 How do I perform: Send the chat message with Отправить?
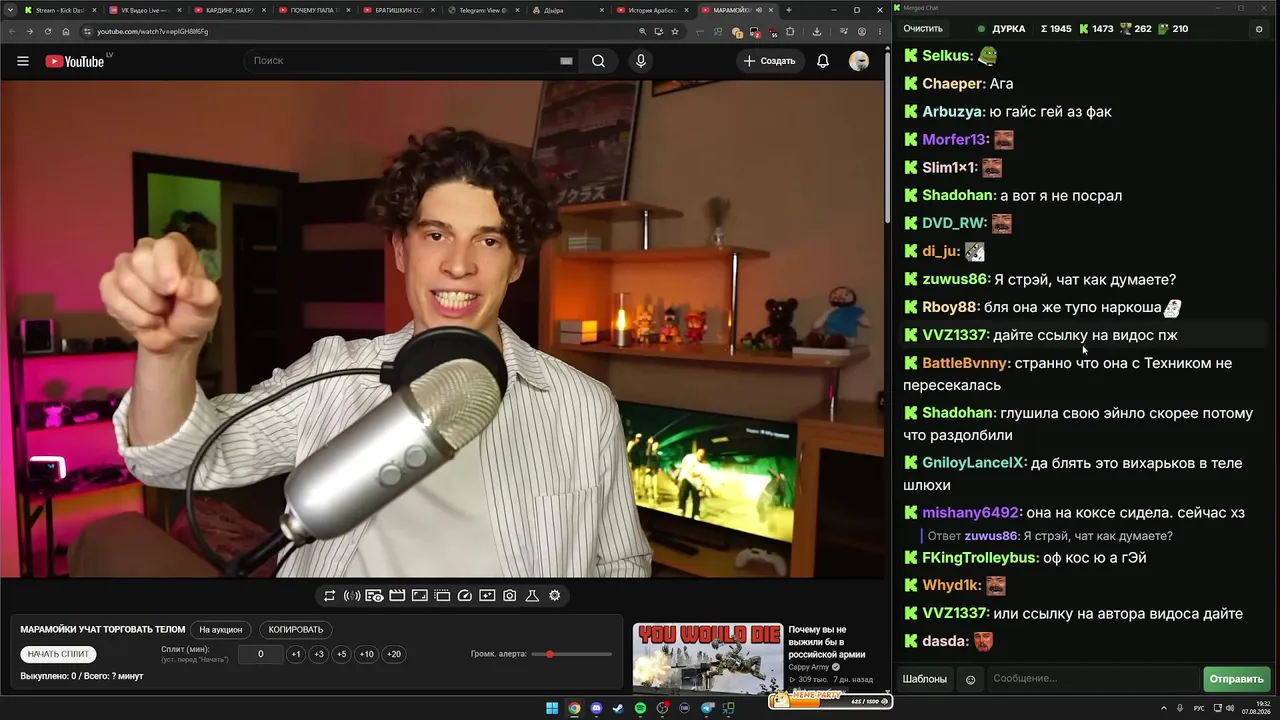1237,679
